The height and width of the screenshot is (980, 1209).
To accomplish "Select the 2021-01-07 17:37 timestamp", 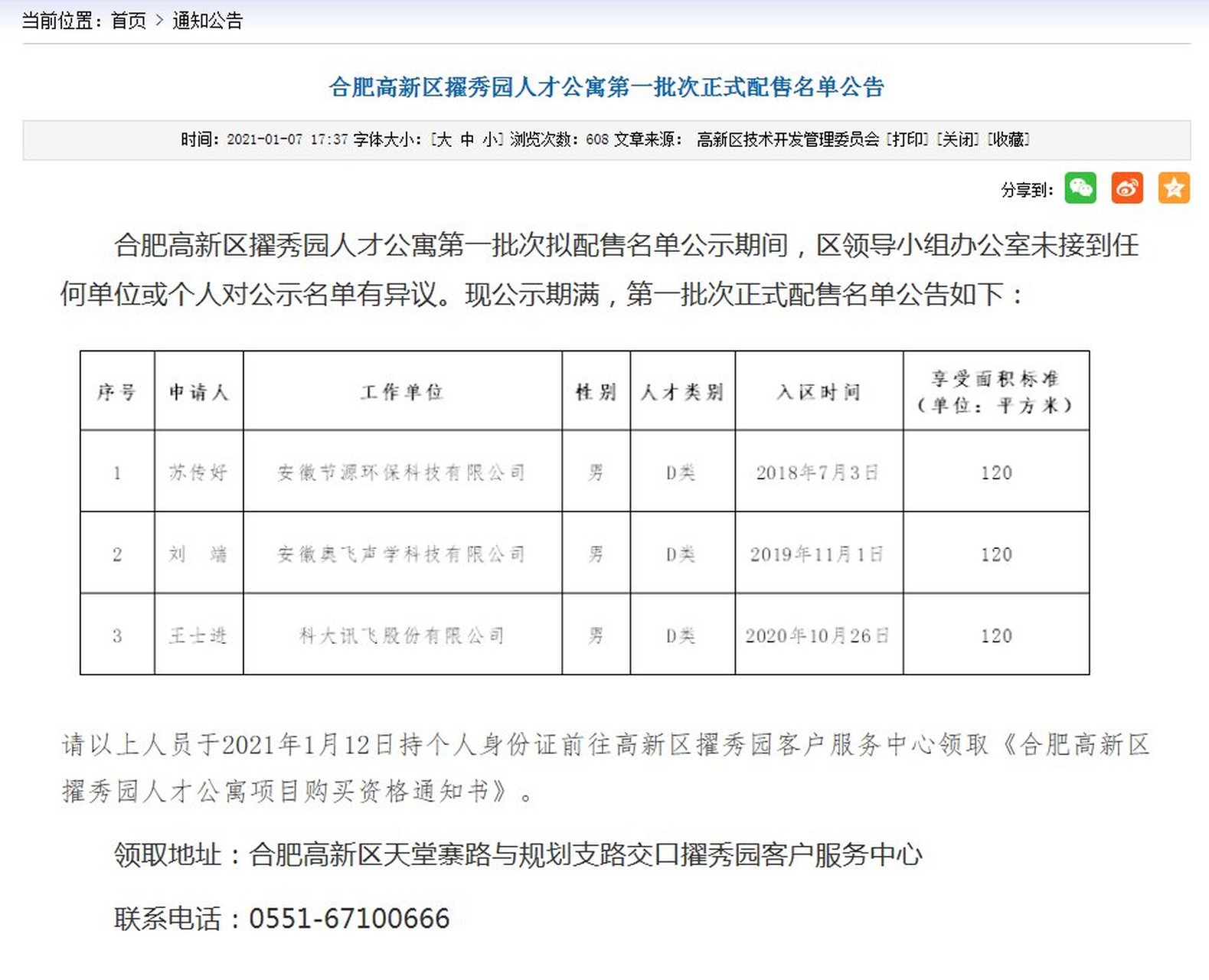I will coord(288,139).
